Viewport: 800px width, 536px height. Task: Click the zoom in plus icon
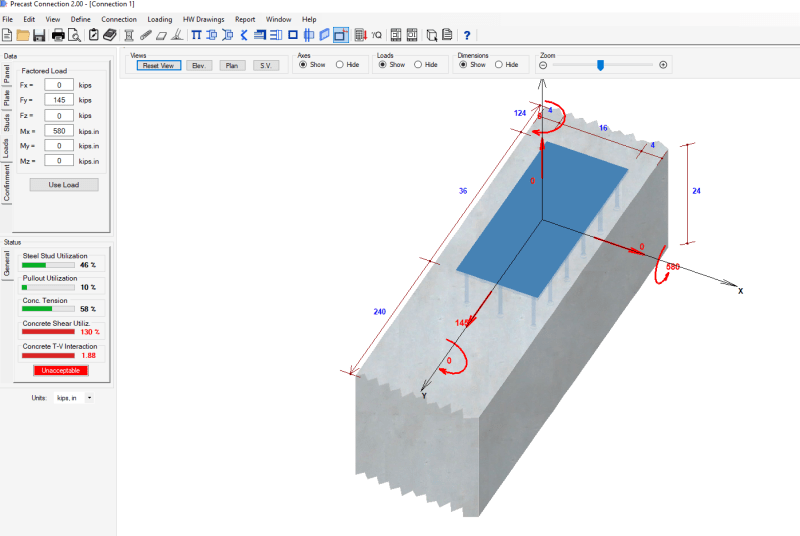coord(663,65)
